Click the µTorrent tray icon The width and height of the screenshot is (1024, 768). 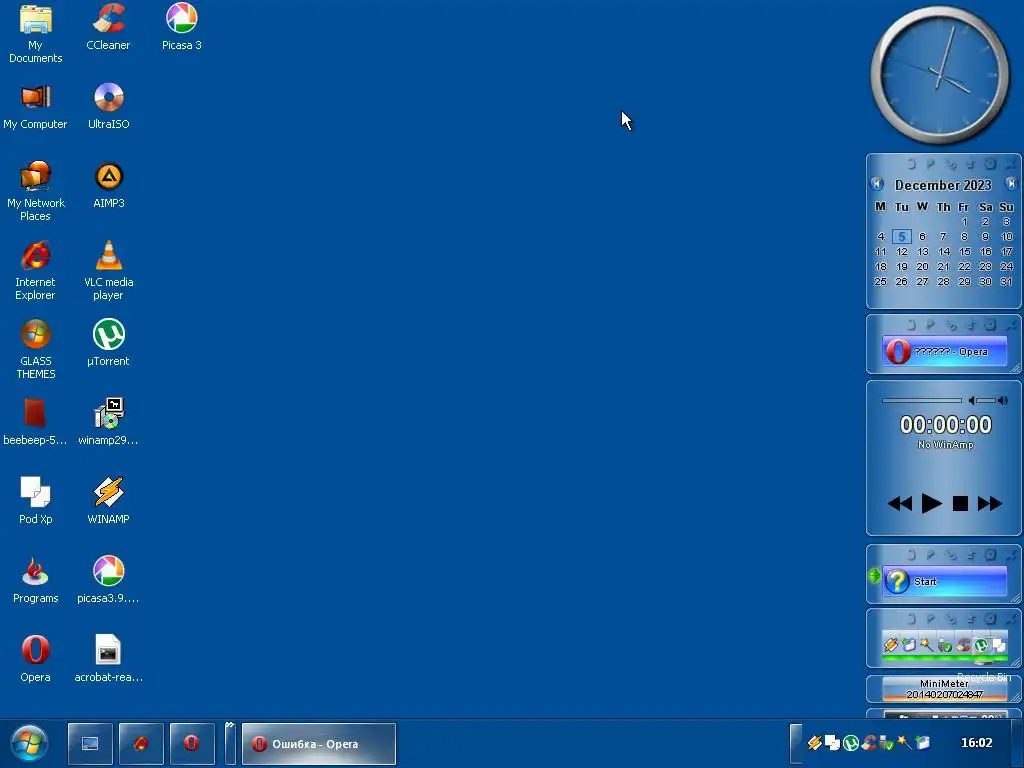point(850,743)
